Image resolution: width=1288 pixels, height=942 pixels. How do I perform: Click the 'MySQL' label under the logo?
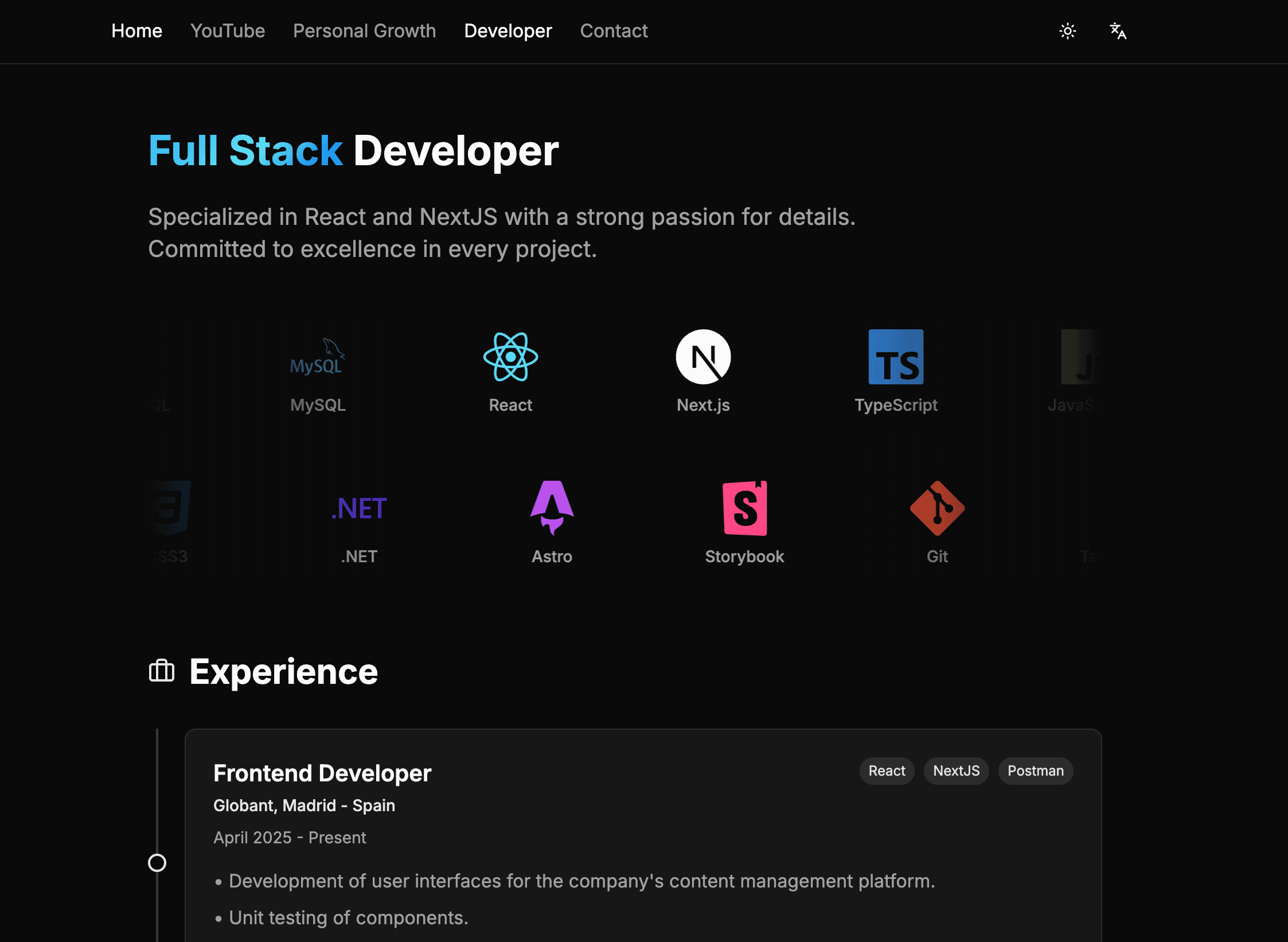[x=318, y=405]
